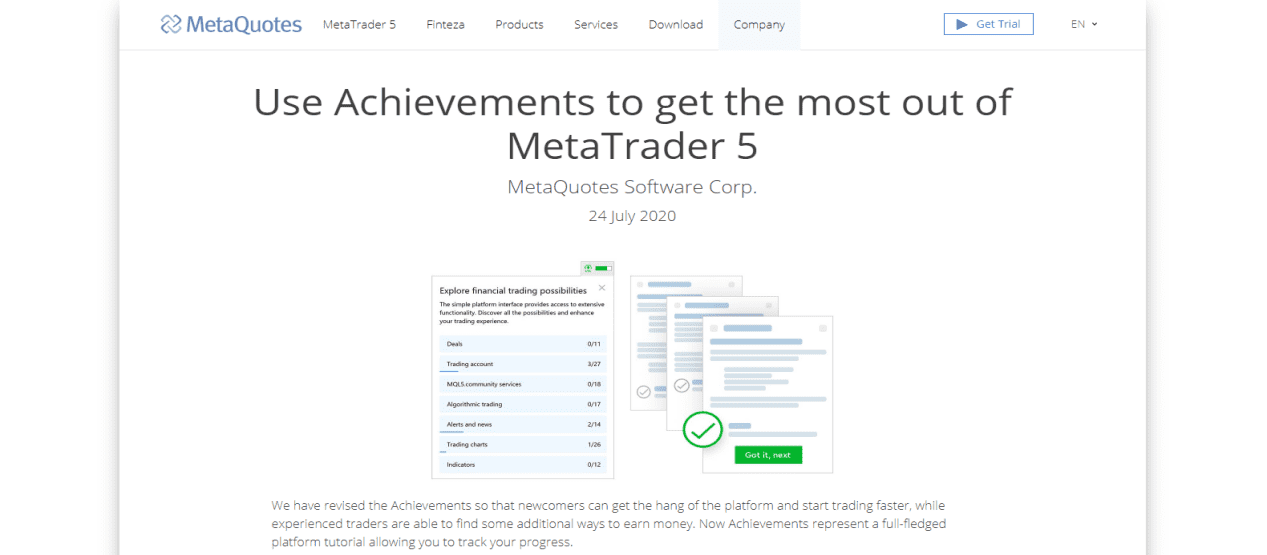Click the achievements progress indicator icon
Viewport: 1267px width, 555px height.
point(597,268)
